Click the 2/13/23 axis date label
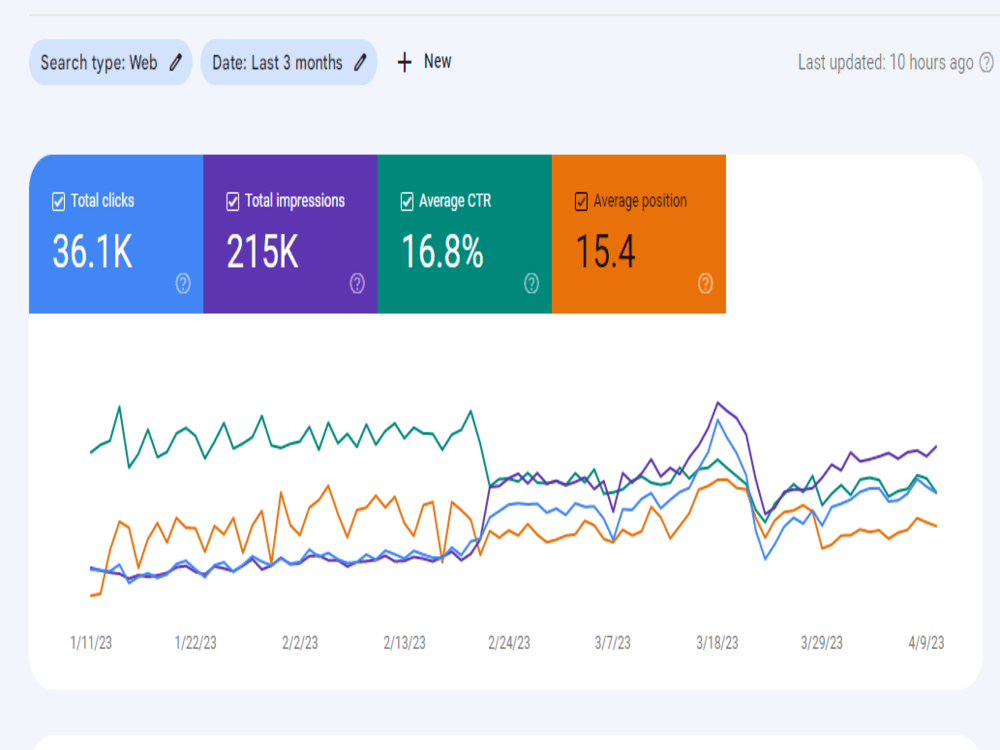1000x750 pixels. [404, 643]
